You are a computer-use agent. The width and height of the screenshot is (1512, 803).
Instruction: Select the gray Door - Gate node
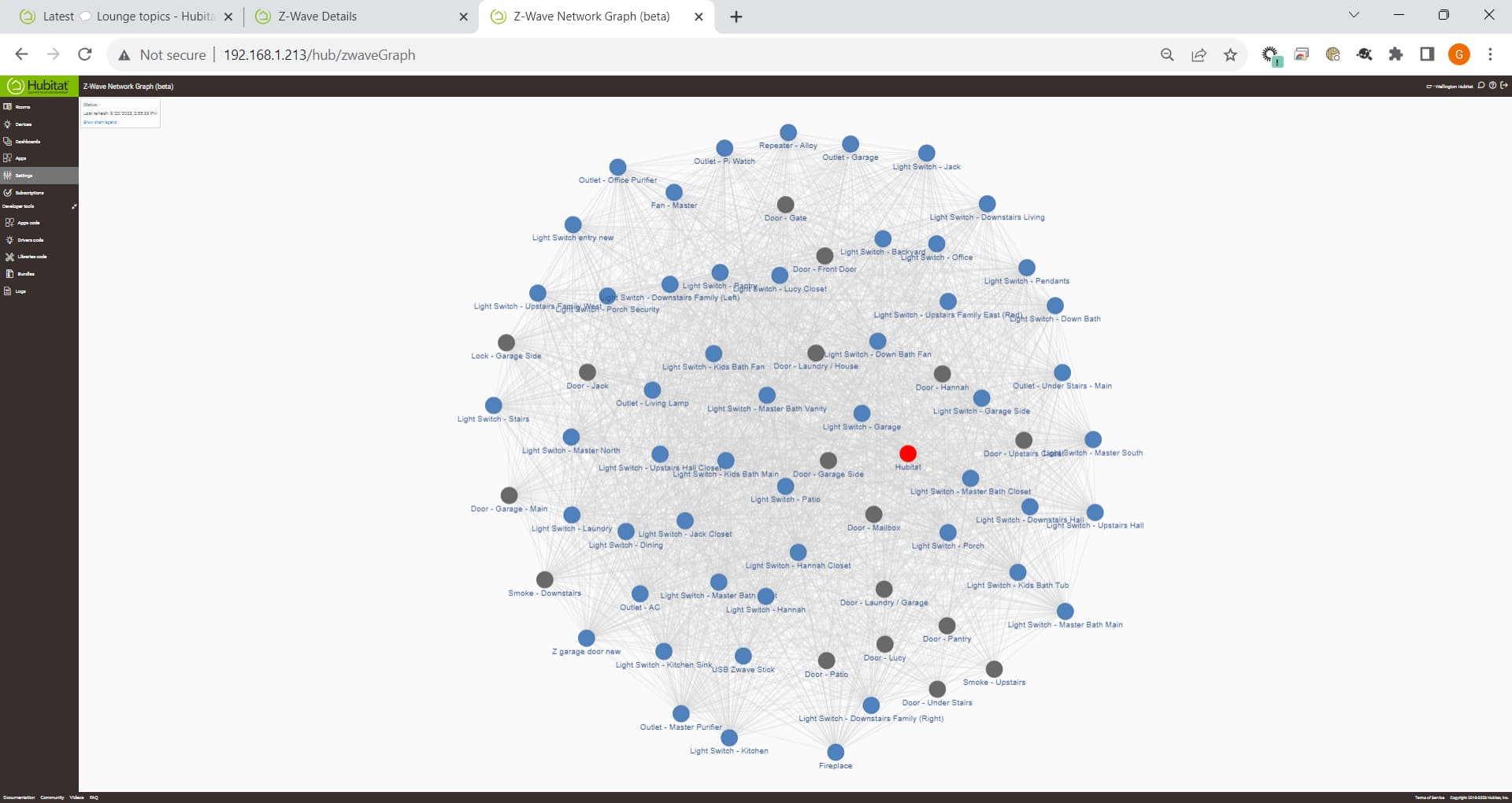coord(786,205)
